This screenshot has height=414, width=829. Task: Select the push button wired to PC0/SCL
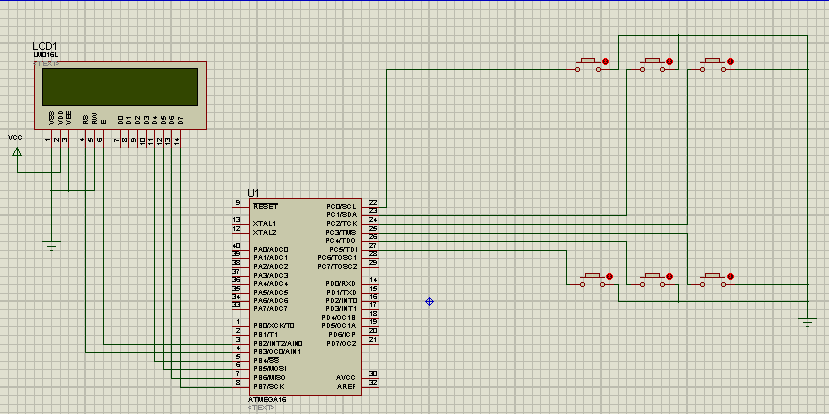coord(589,65)
